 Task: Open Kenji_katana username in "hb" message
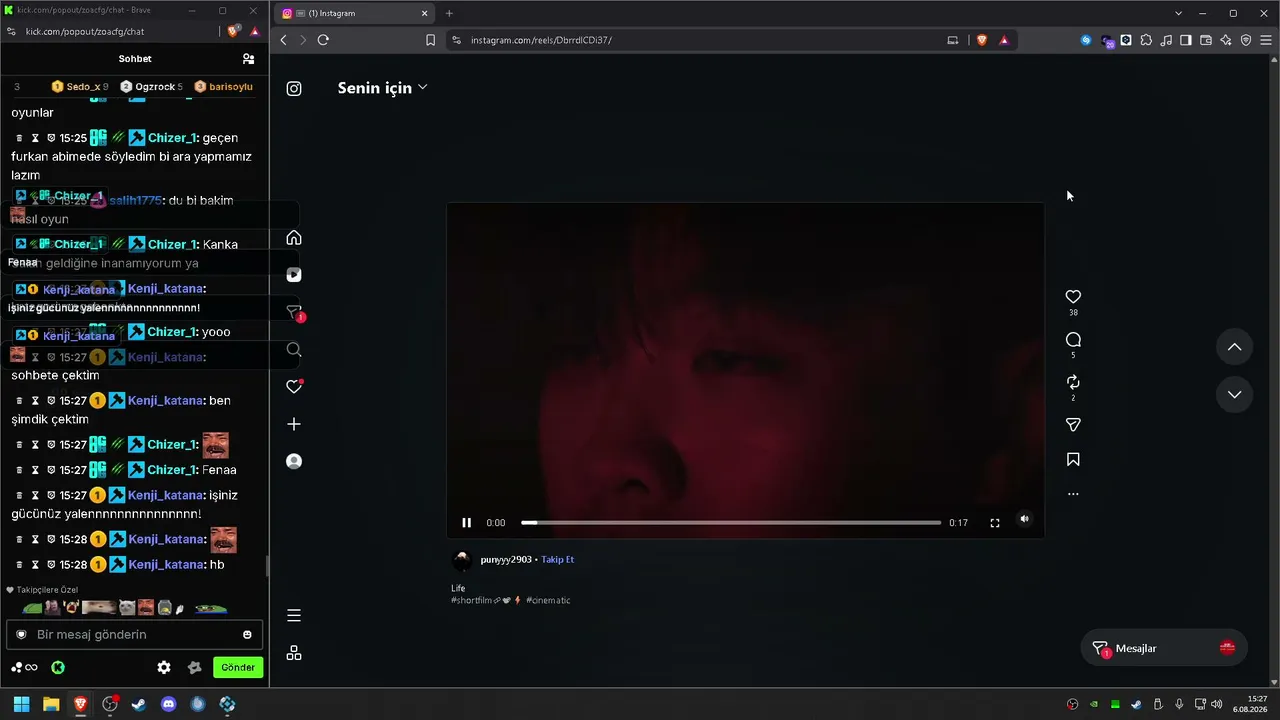167,565
